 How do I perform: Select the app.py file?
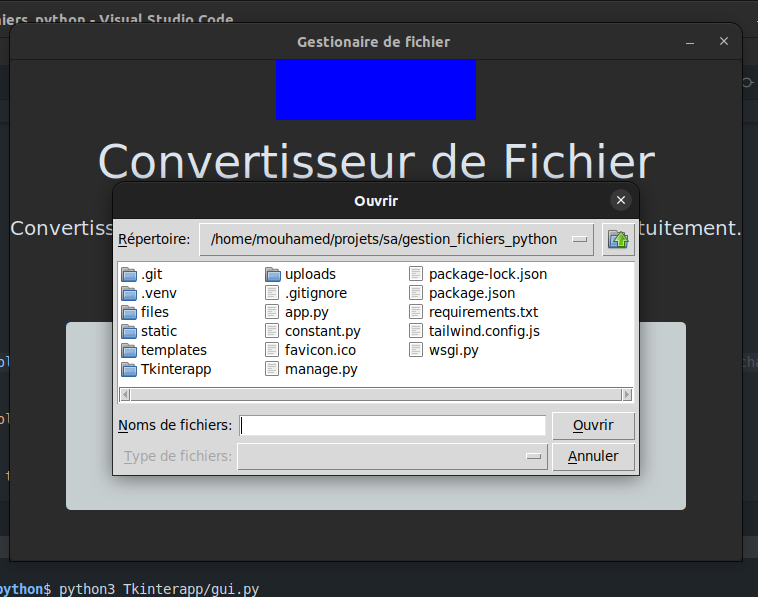[306, 312]
